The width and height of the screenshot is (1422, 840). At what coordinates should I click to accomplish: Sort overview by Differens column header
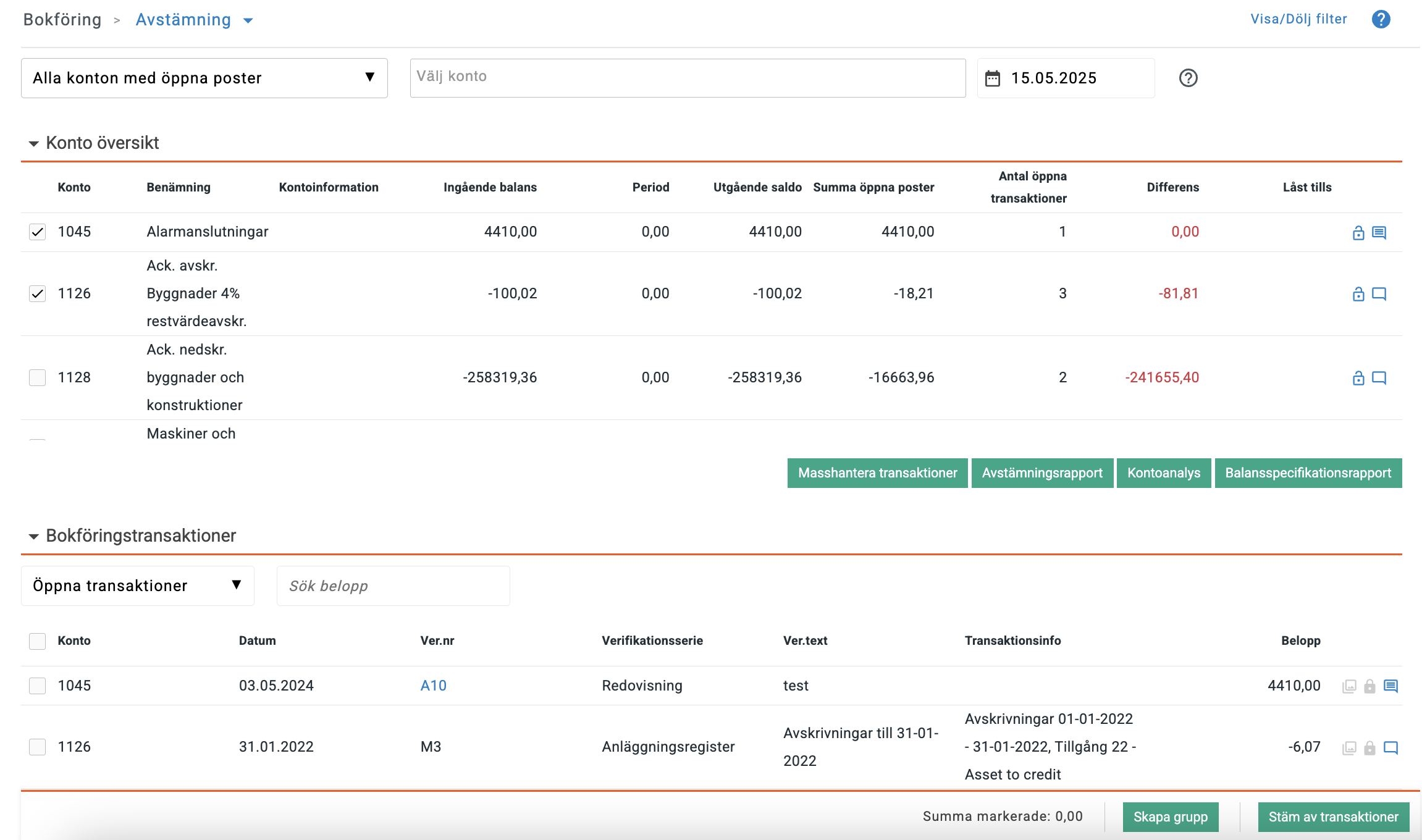(x=1172, y=187)
